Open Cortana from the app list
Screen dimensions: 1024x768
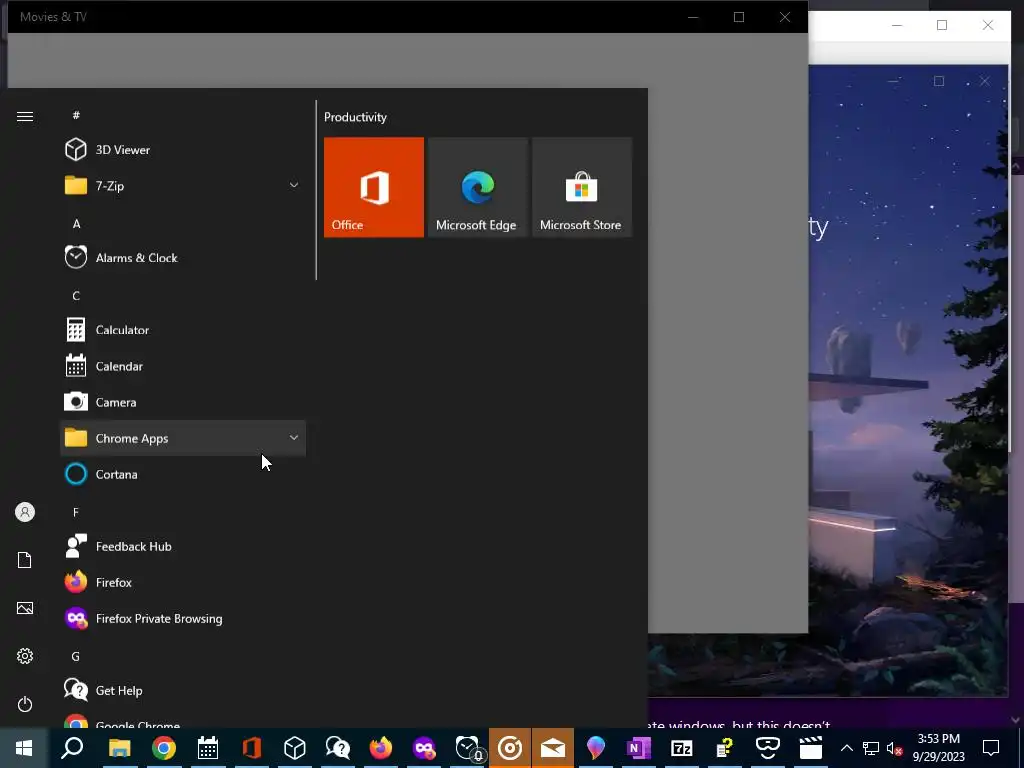(183, 474)
